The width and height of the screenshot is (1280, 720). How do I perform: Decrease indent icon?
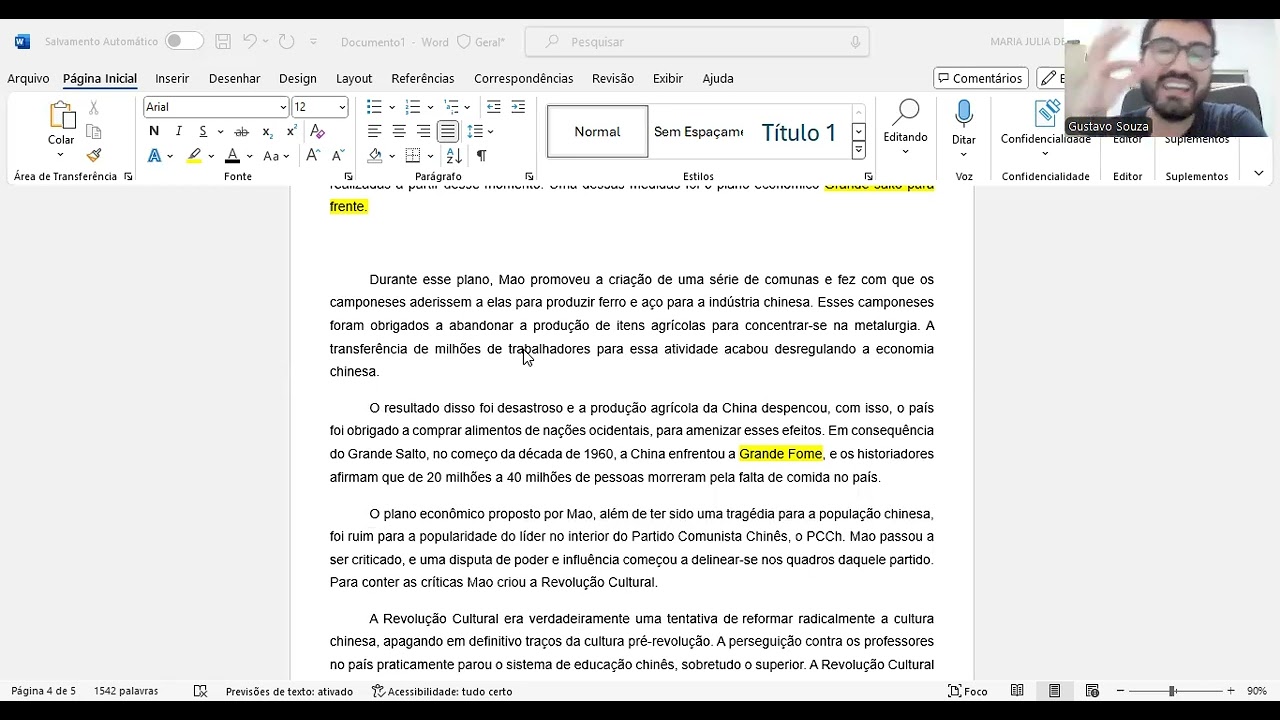pos(493,107)
